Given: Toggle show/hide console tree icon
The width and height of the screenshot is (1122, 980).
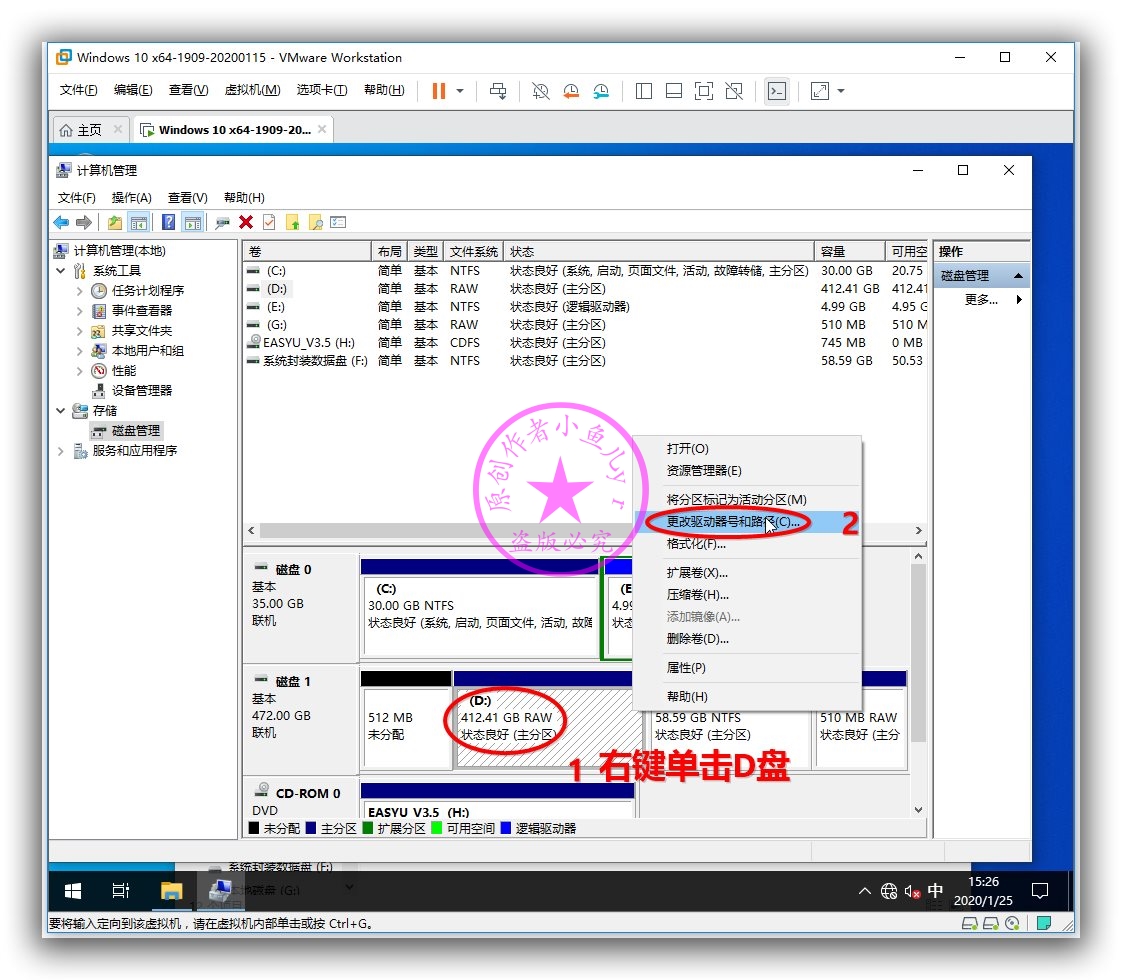Looking at the screenshot, I should tap(139, 222).
